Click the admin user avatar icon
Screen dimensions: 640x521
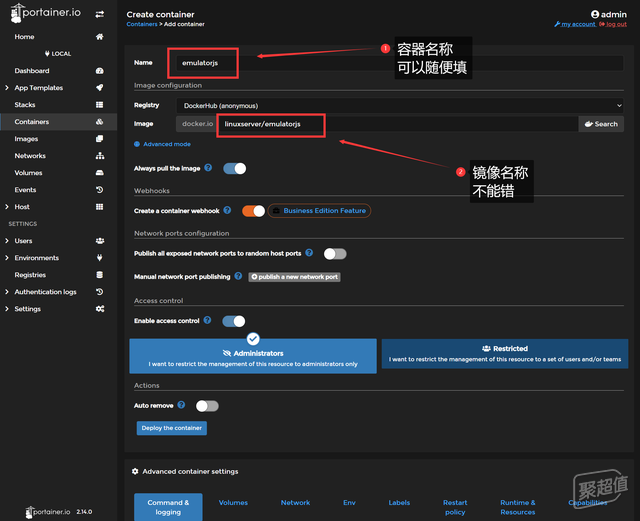[x=595, y=14]
